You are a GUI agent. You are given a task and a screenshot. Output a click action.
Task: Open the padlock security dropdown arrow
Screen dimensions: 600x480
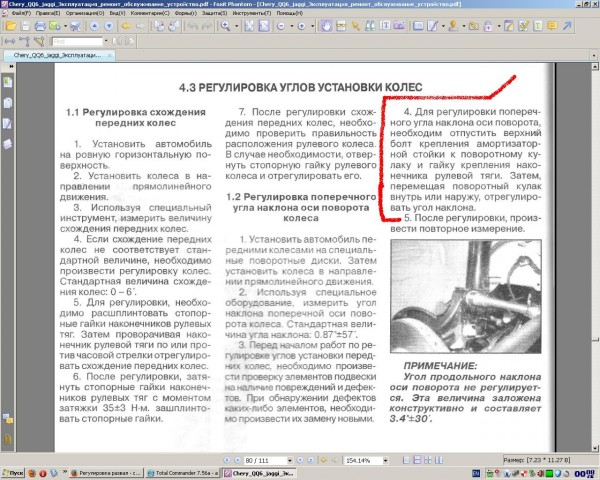(x=499, y=26)
